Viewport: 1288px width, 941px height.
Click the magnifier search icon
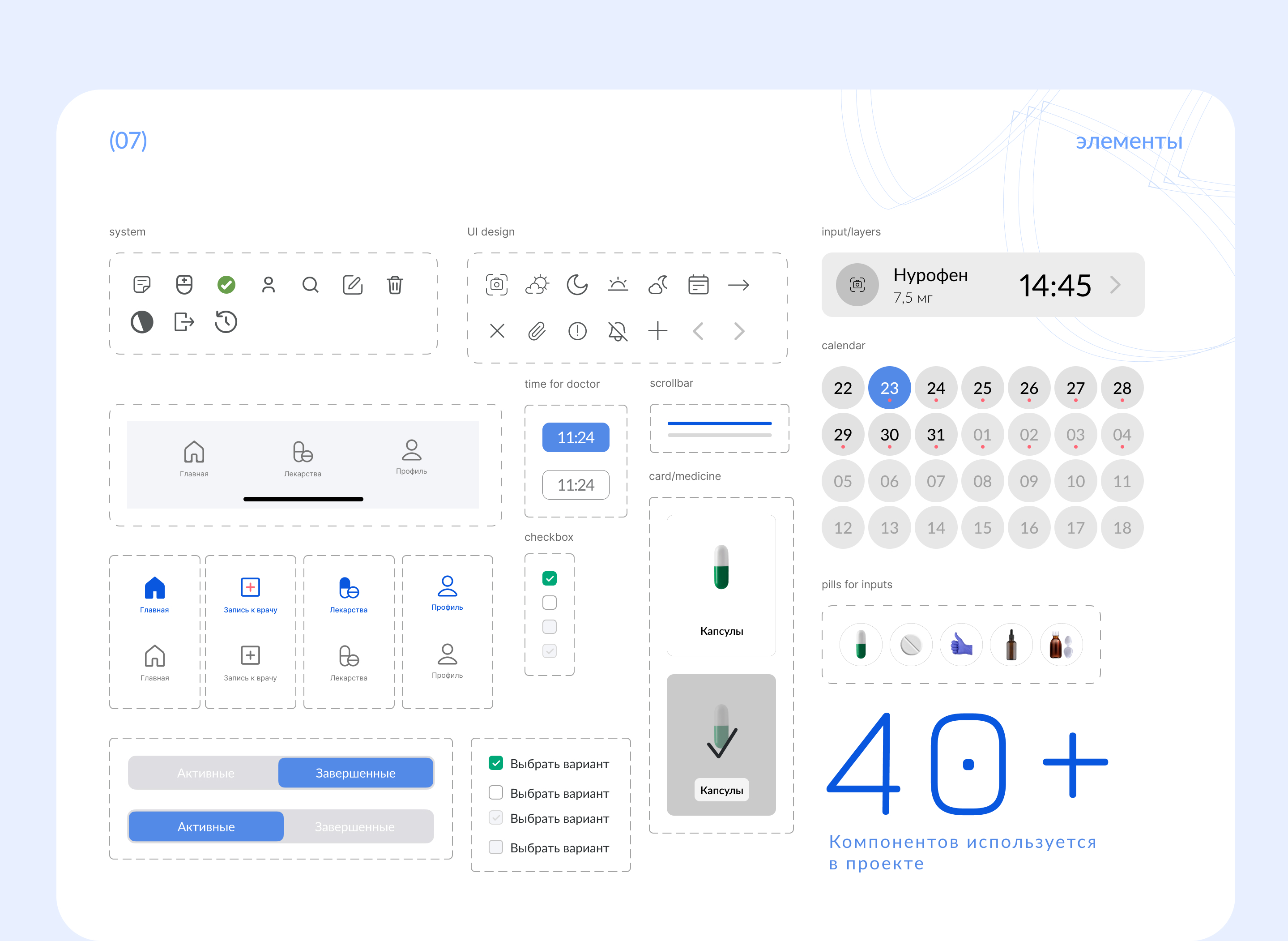click(x=310, y=285)
